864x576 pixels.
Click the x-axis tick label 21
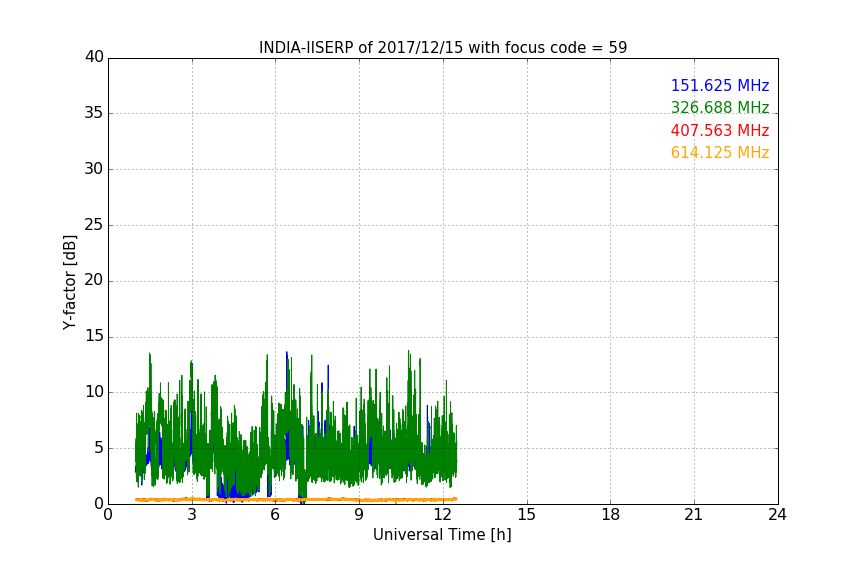pyautogui.click(x=694, y=515)
